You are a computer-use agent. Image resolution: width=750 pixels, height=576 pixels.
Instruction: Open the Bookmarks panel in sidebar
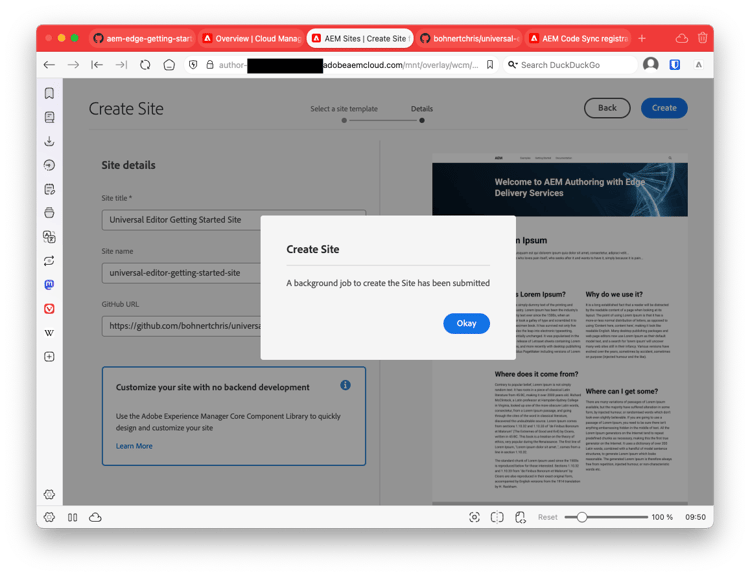pos(49,93)
